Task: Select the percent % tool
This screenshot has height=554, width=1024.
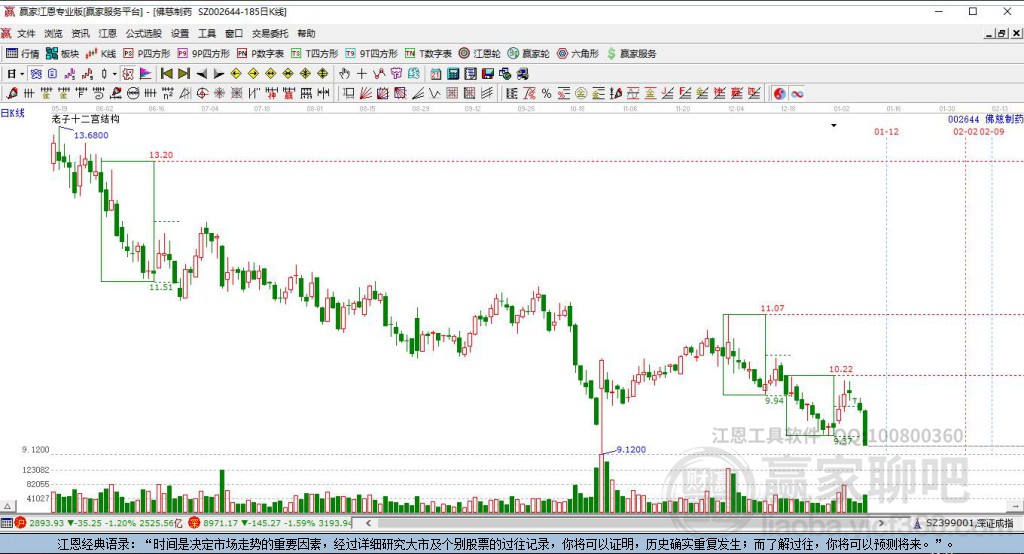Action: tap(547, 93)
